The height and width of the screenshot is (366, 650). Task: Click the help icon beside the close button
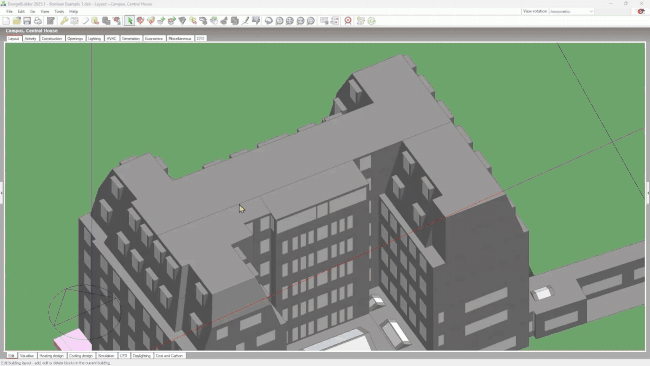click(x=640, y=12)
